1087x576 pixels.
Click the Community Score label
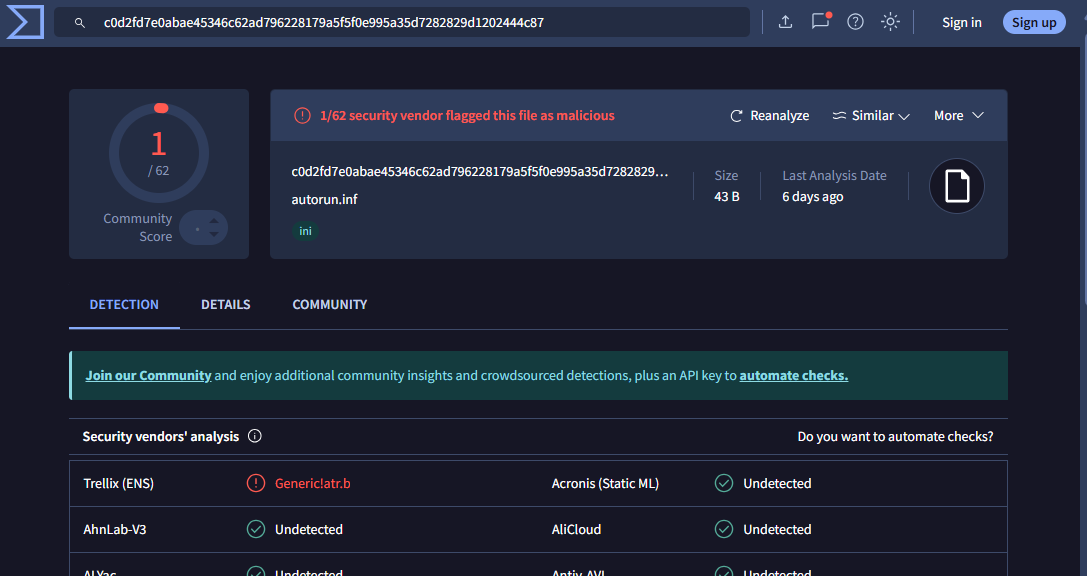pyautogui.click(x=137, y=227)
